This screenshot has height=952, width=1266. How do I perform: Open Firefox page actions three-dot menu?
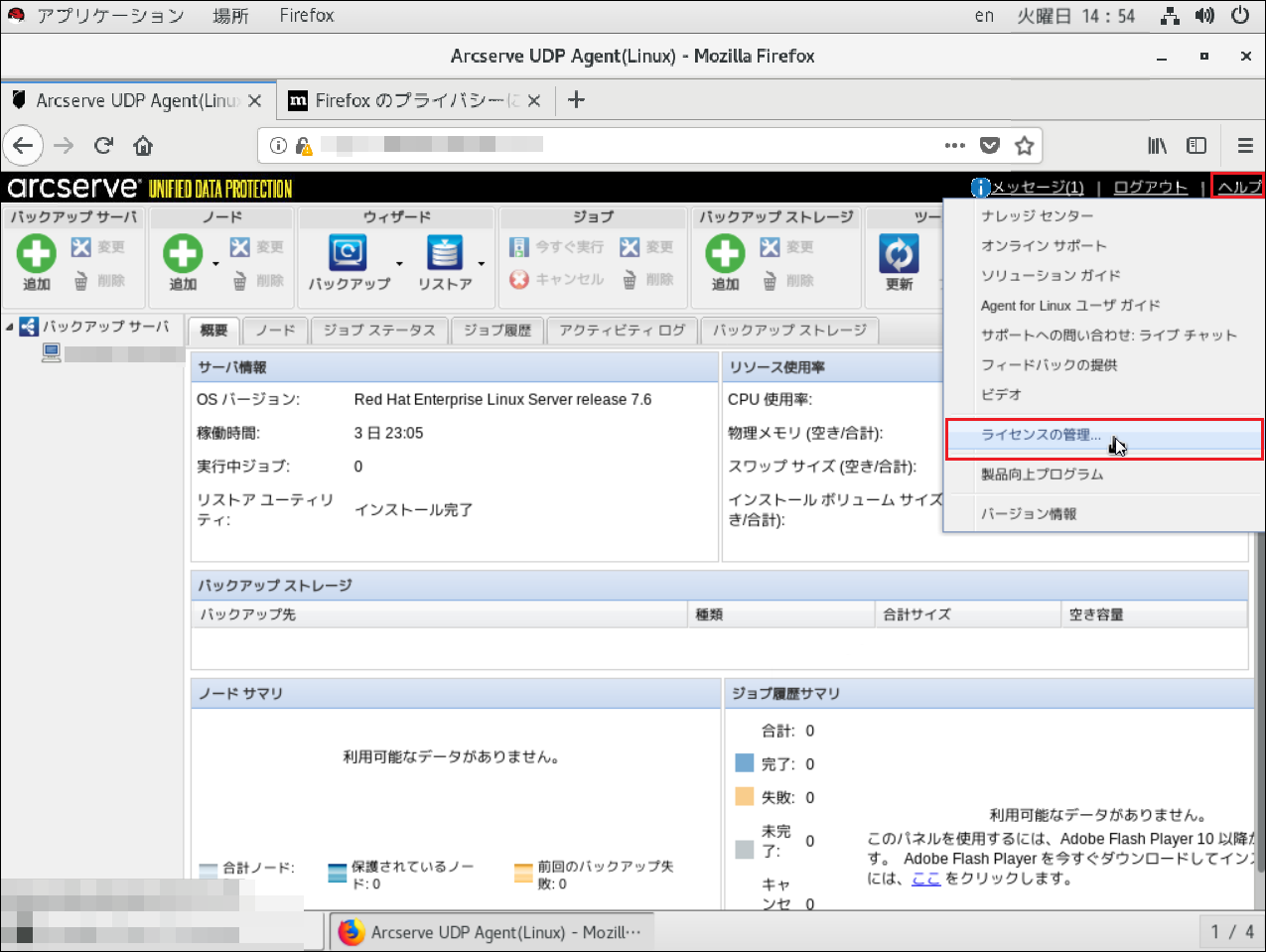[955, 146]
